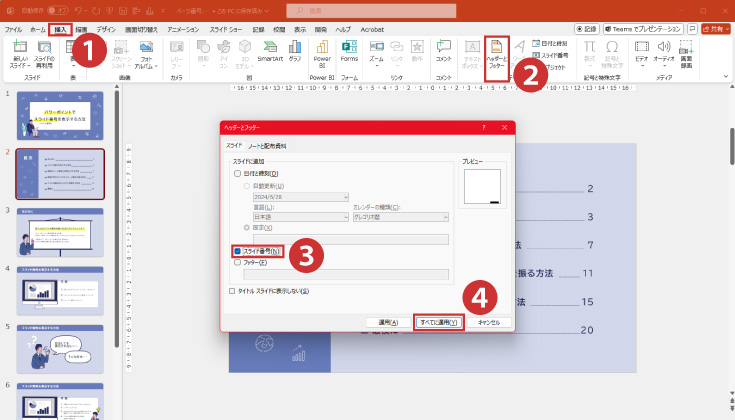Select the Update automatically radio button
This screenshot has height=420, width=735.
tap(247, 186)
